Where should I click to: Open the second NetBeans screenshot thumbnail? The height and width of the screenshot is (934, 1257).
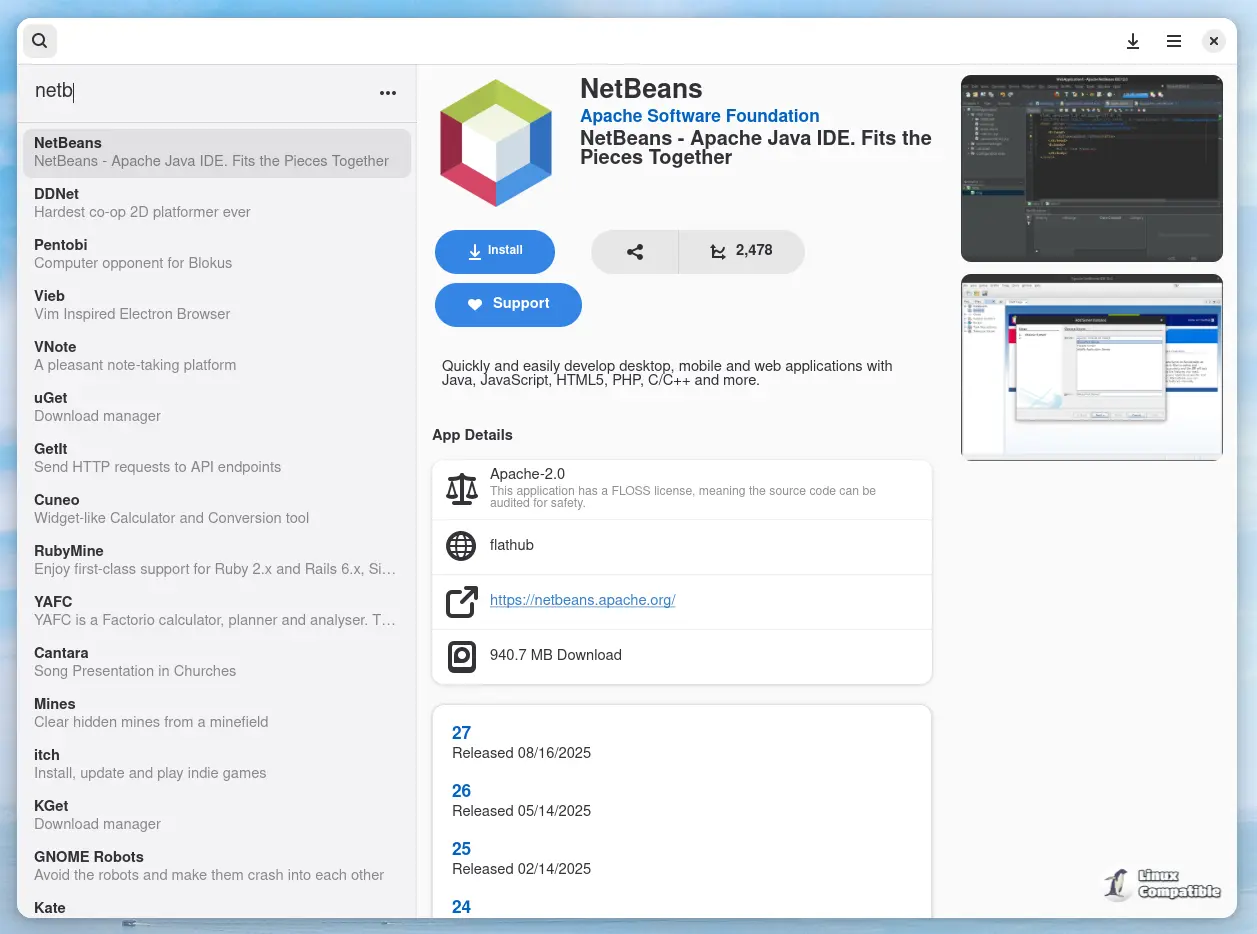click(x=1091, y=366)
